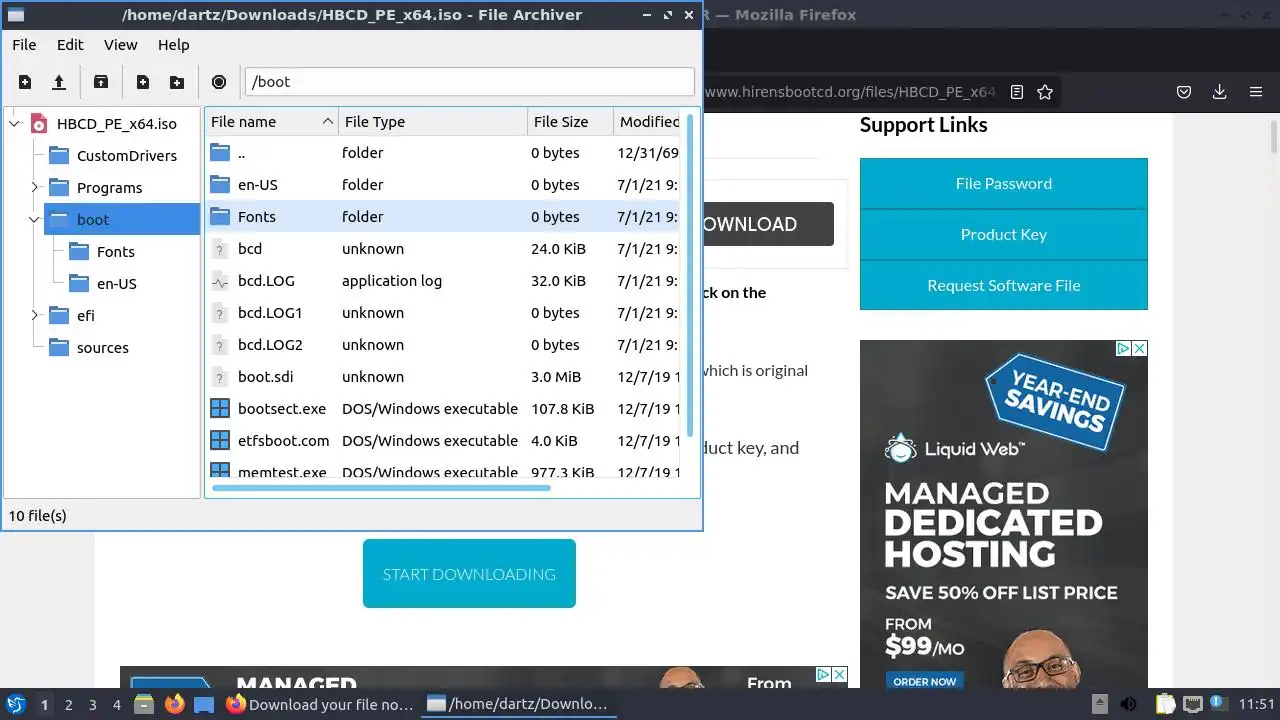Collapse the HBCD_PE_x64.iso tree root
This screenshot has width=1280, height=720.
tap(15, 124)
